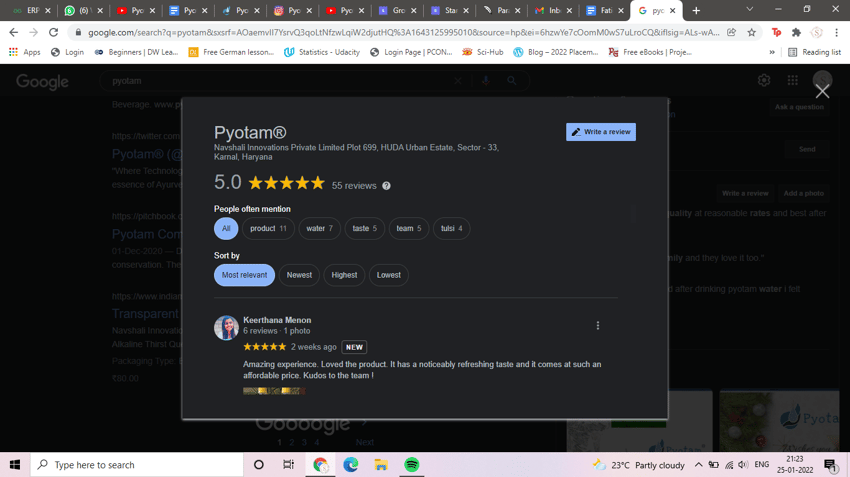The width and height of the screenshot is (850, 477).
Task: Open Spotify from the taskbar
Action: pyautogui.click(x=411, y=465)
